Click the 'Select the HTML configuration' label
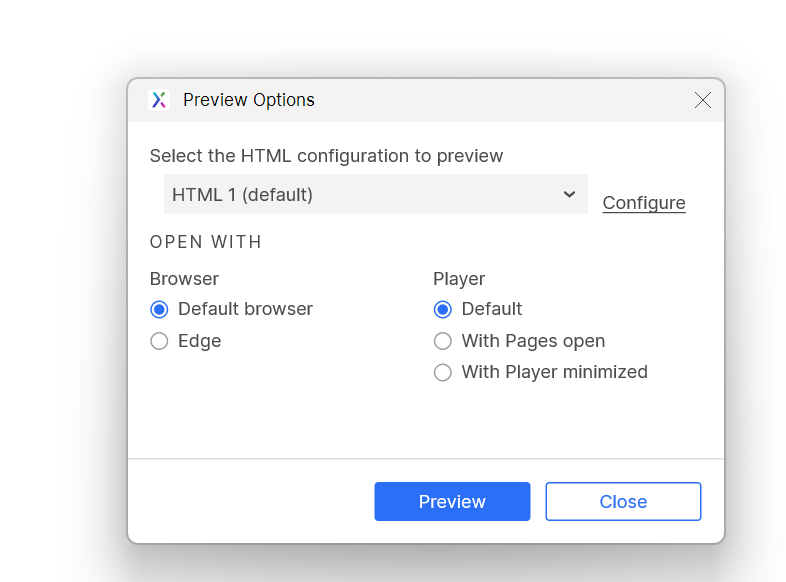Viewport: 786px width, 582px height. coord(326,156)
